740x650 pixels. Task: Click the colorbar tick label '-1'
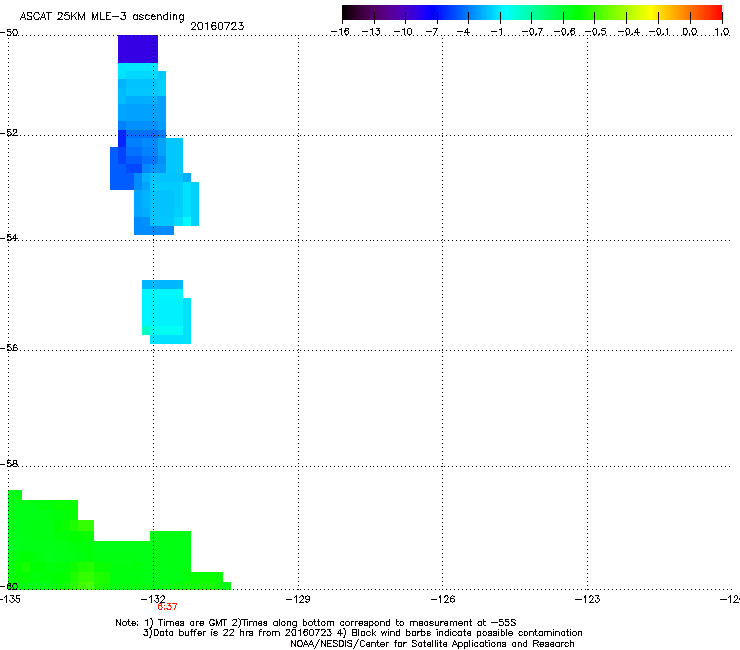(496, 32)
